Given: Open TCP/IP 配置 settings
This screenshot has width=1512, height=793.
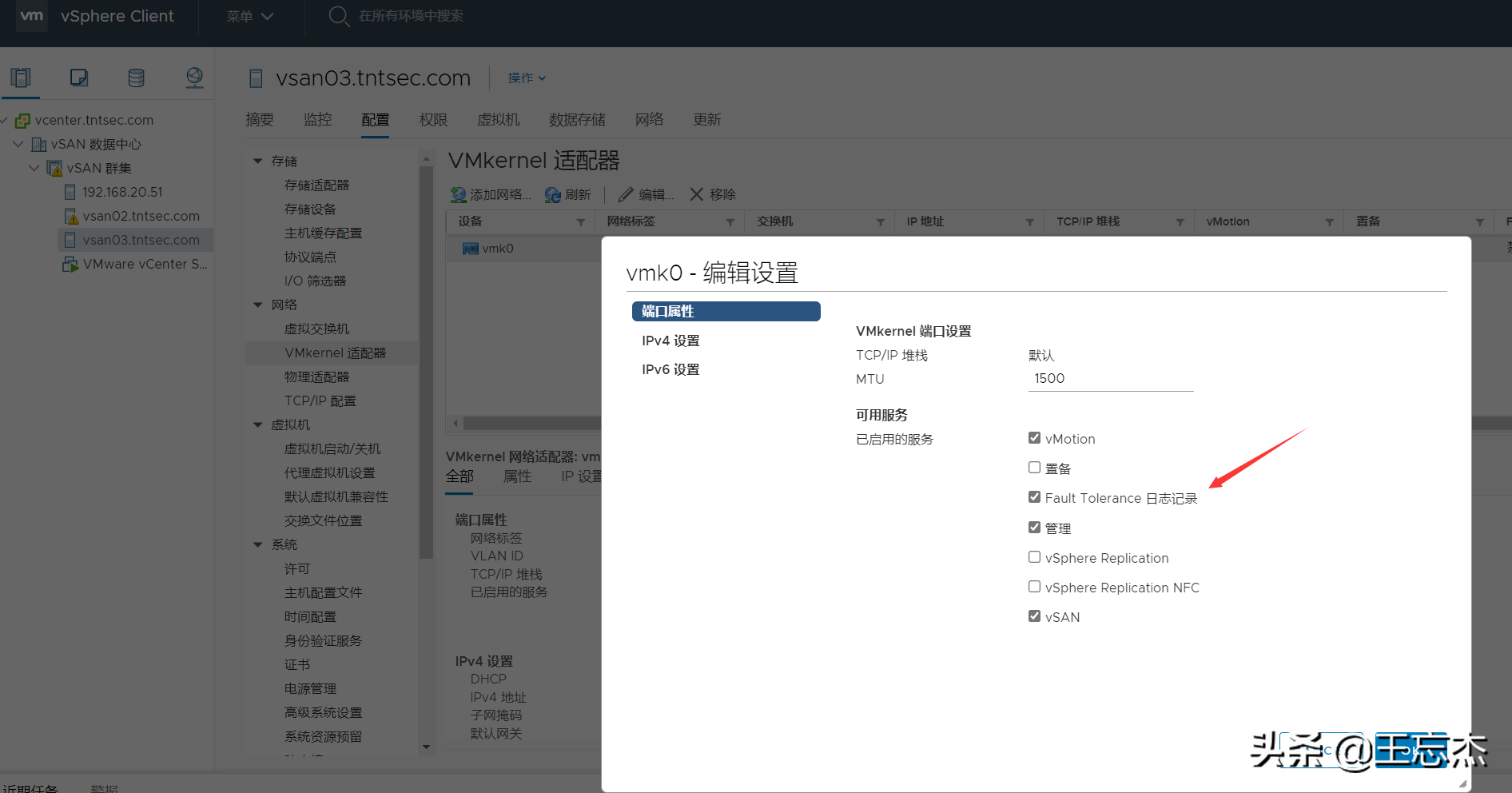Looking at the screenshot, I should click(320, 401).
